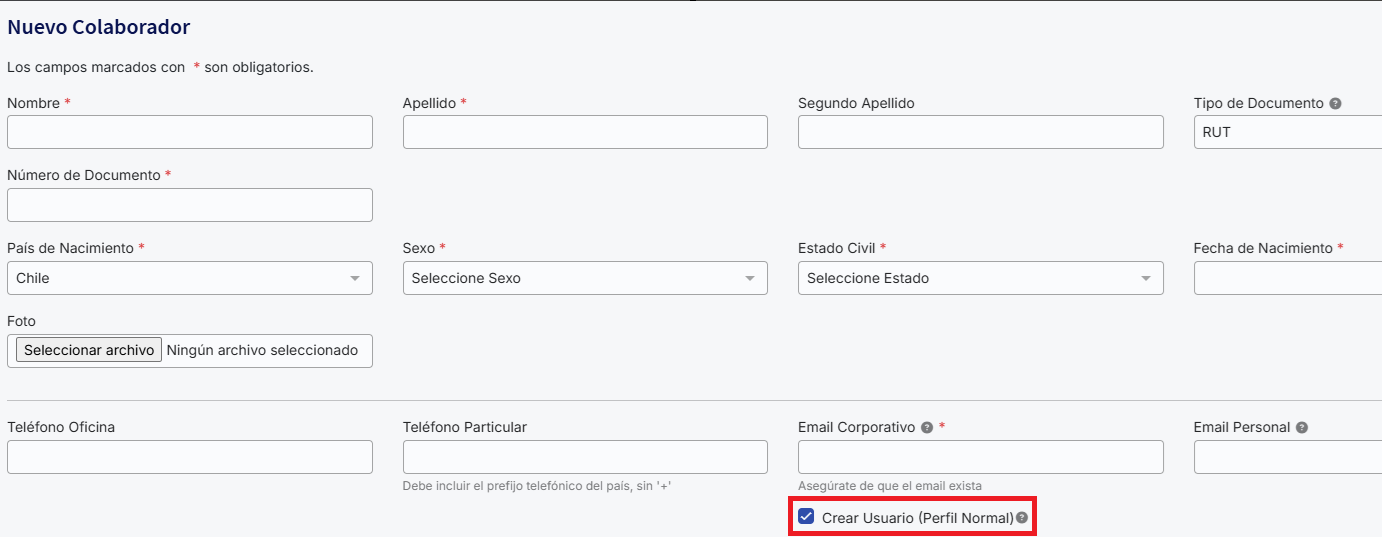This screenshot has width=1382, height=537.
Task: Open the Tipo de Documento RUT selector
Action: [x=1288, y=132]
